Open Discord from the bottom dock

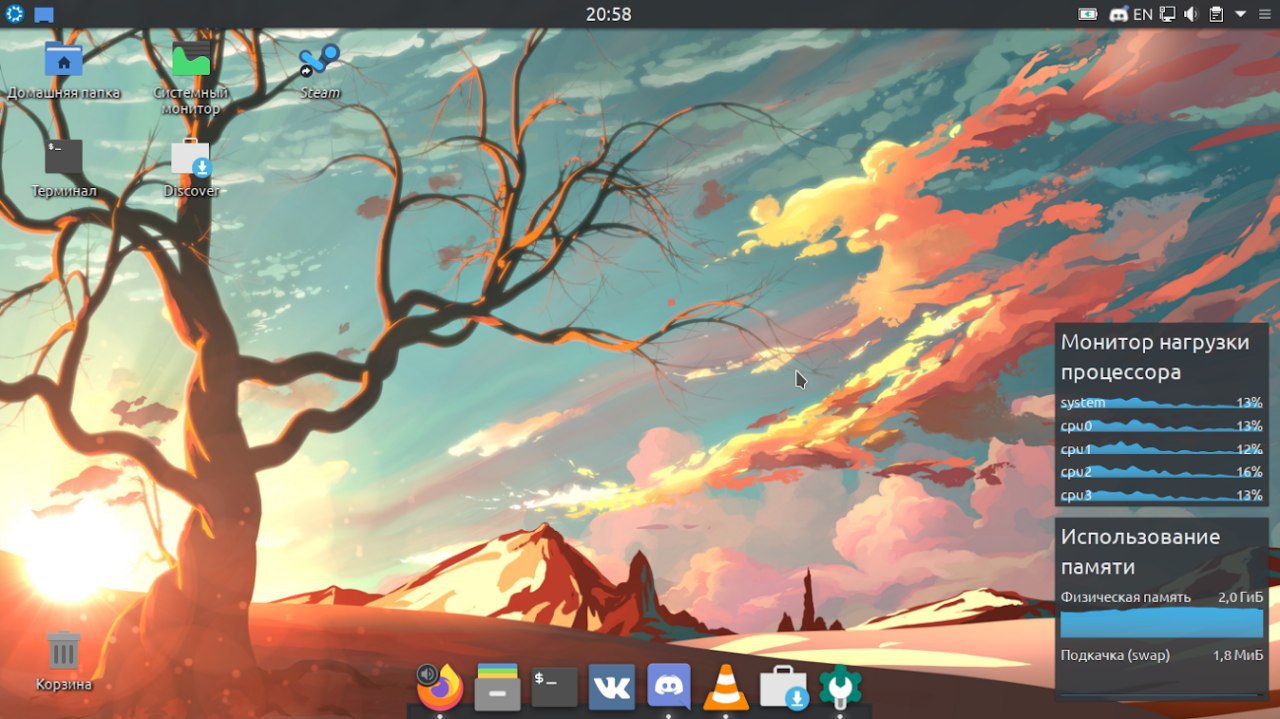[669, 688]
